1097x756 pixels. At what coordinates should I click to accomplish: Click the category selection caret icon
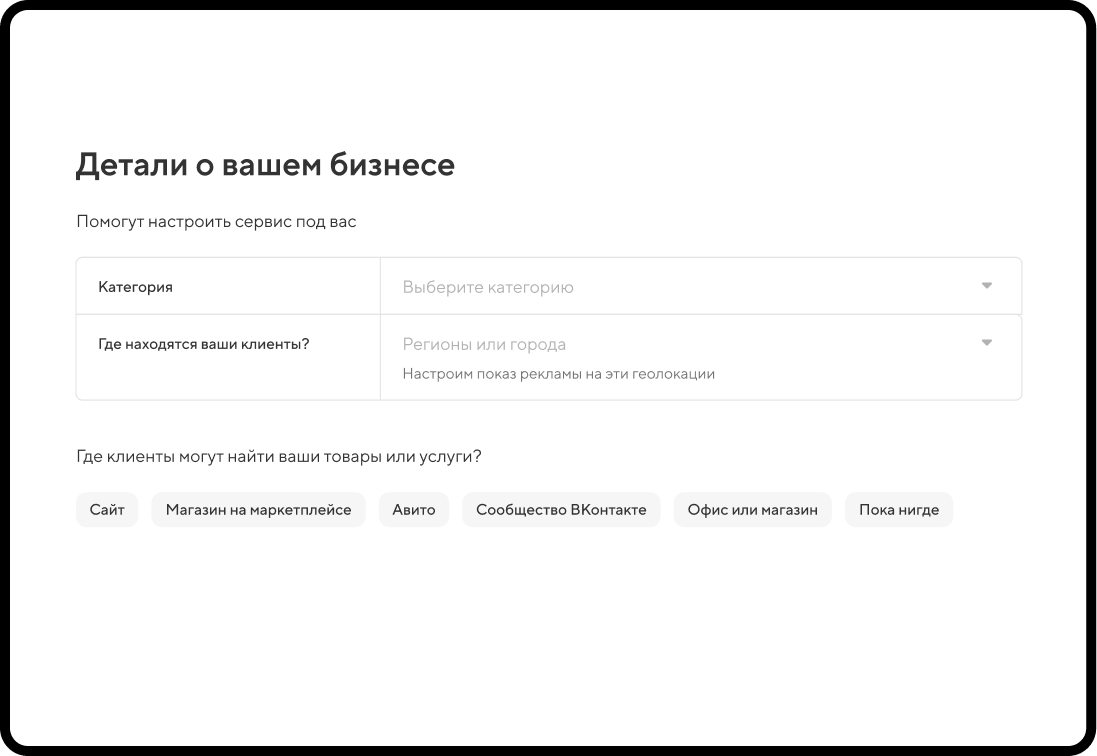point(987,285)
